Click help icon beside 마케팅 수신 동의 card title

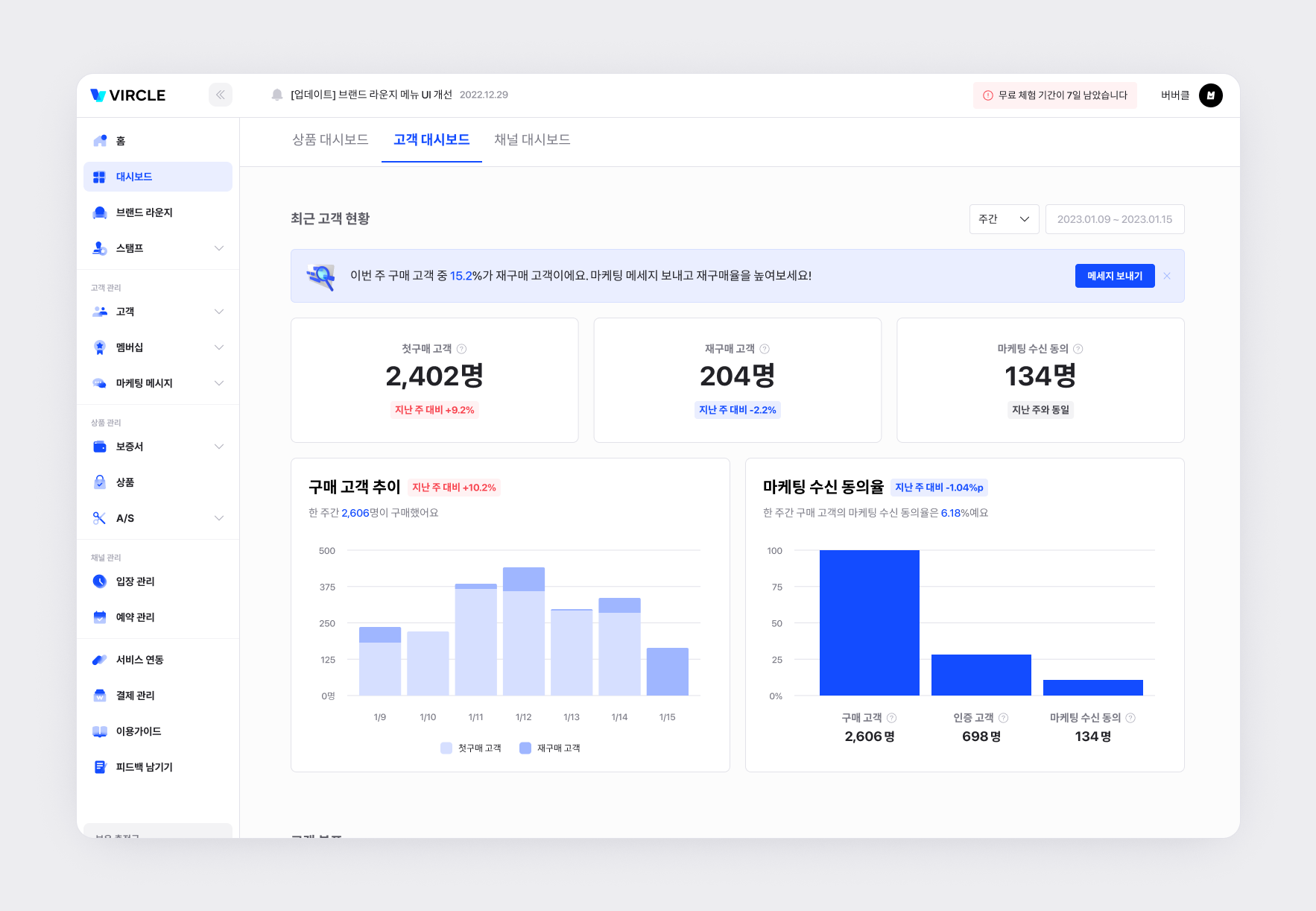1078,349
